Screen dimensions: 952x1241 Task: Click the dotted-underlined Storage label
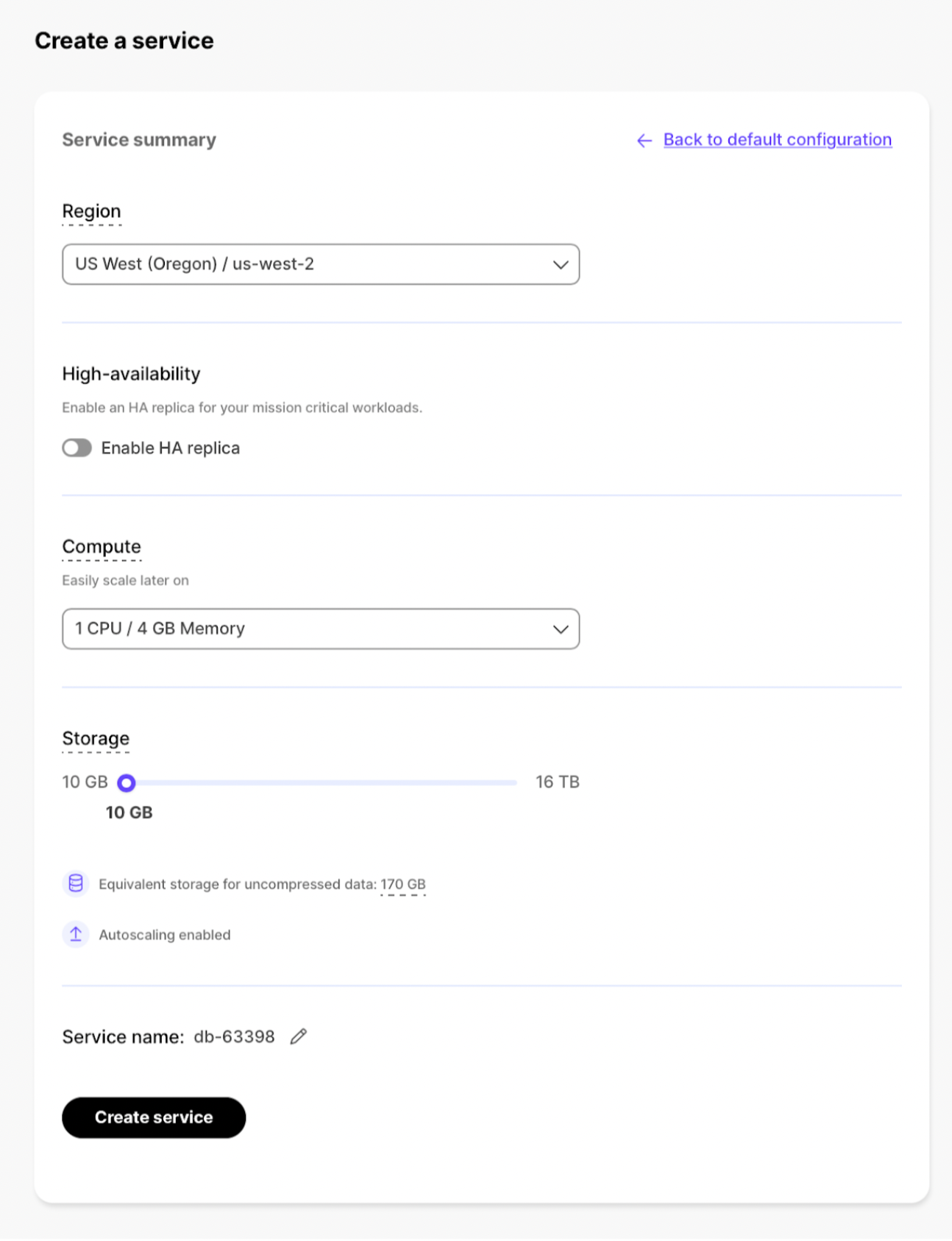coord(96,739)
